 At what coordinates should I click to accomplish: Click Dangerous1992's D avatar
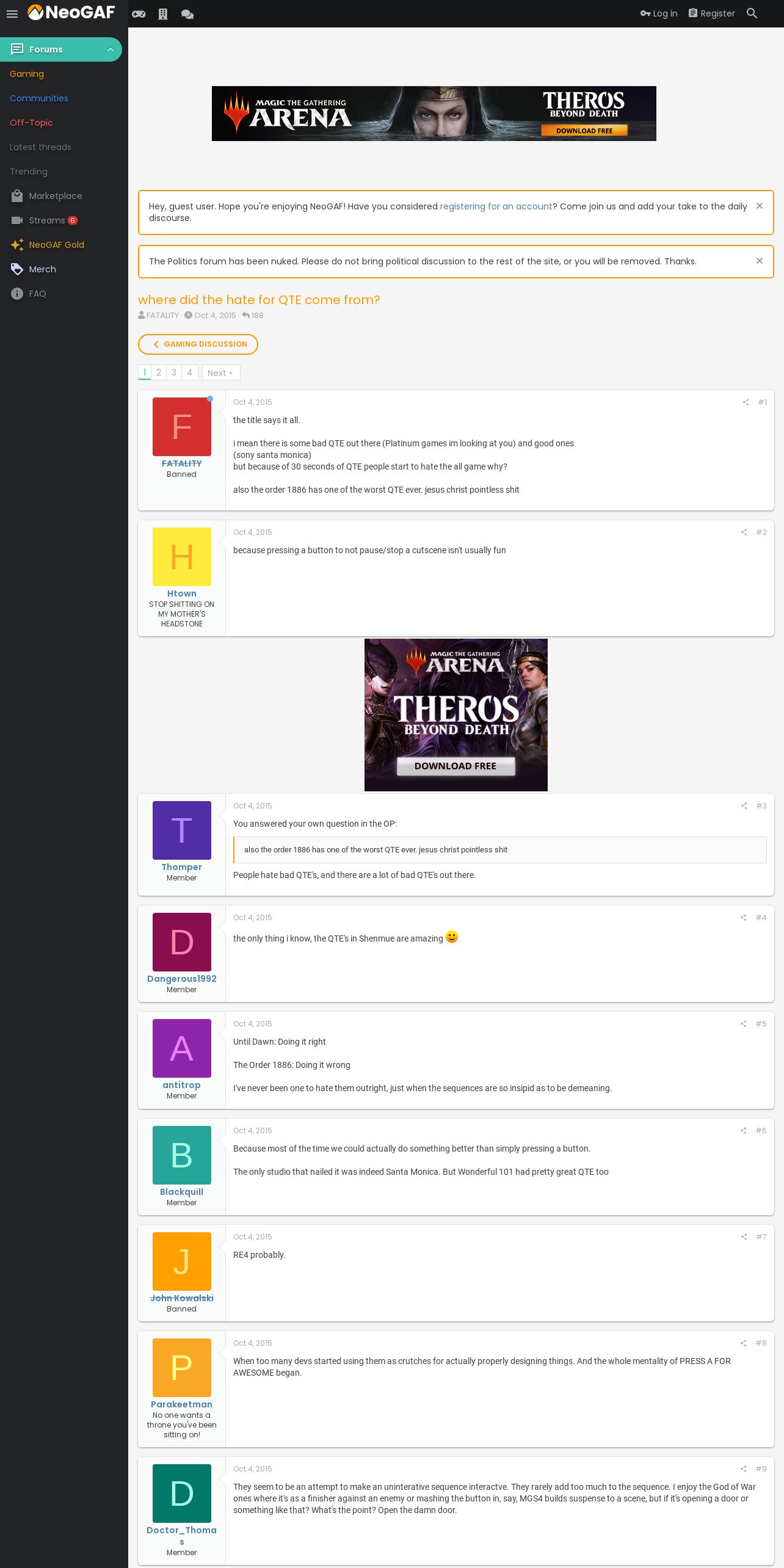pyautogui.click(x=182, y=942)
